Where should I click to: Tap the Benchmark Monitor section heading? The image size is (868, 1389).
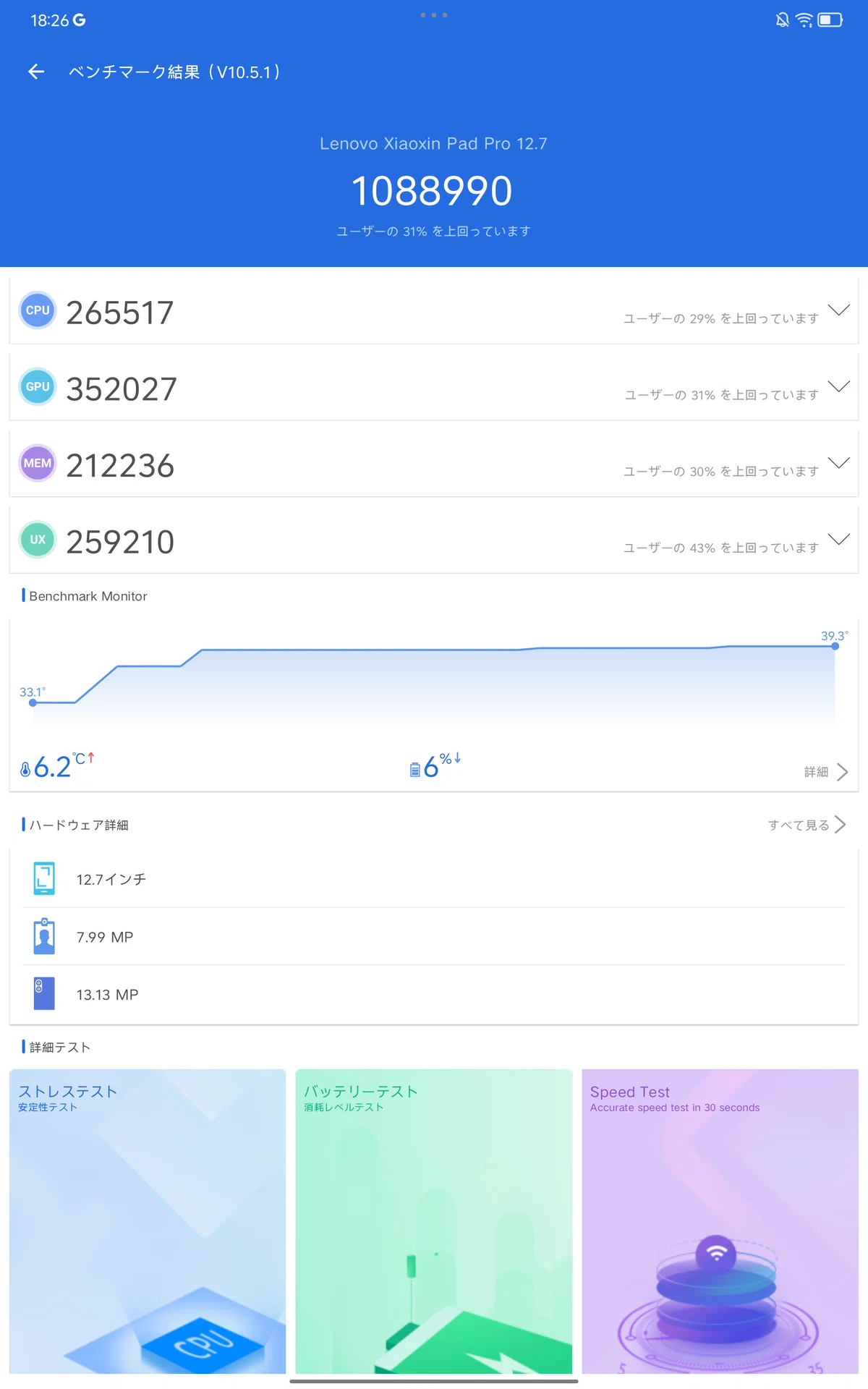(88, 596)
